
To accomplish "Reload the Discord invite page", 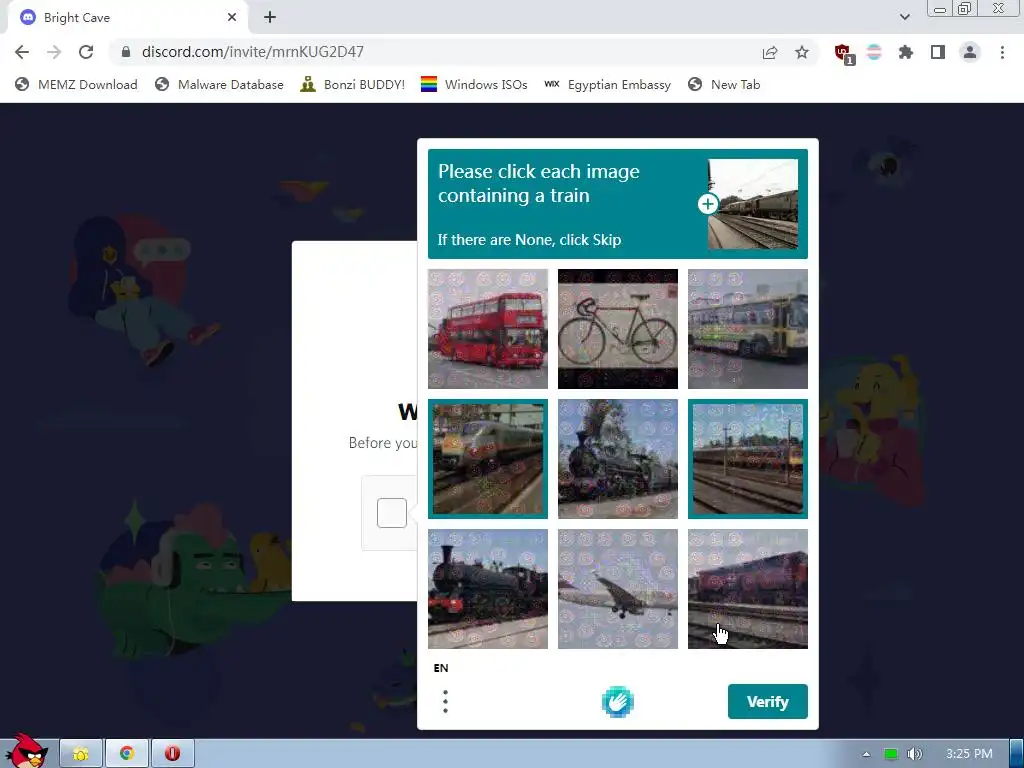I will (x=86, y=52).
